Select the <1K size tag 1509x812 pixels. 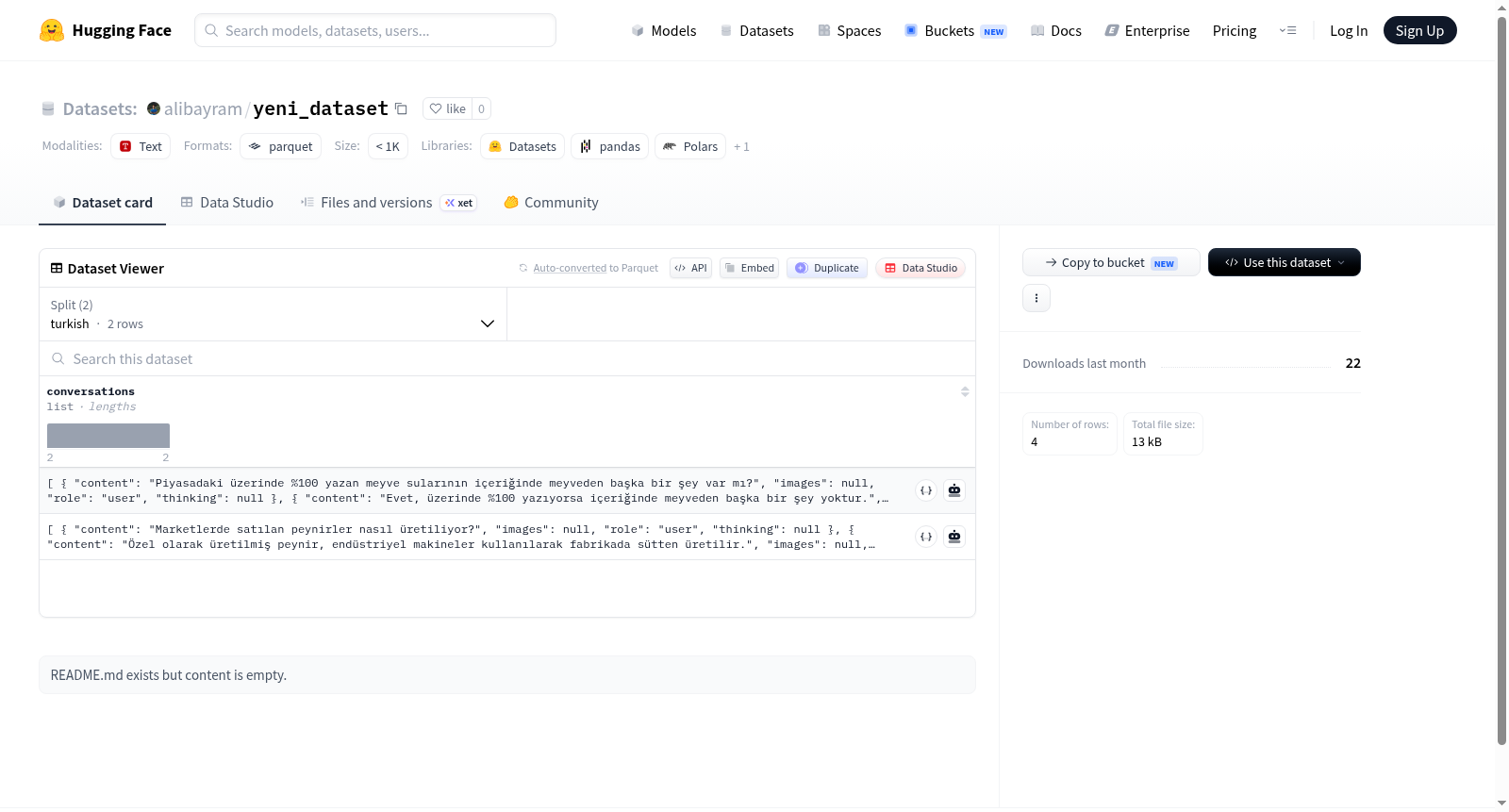pyautogui.click(x=388, y=146)
